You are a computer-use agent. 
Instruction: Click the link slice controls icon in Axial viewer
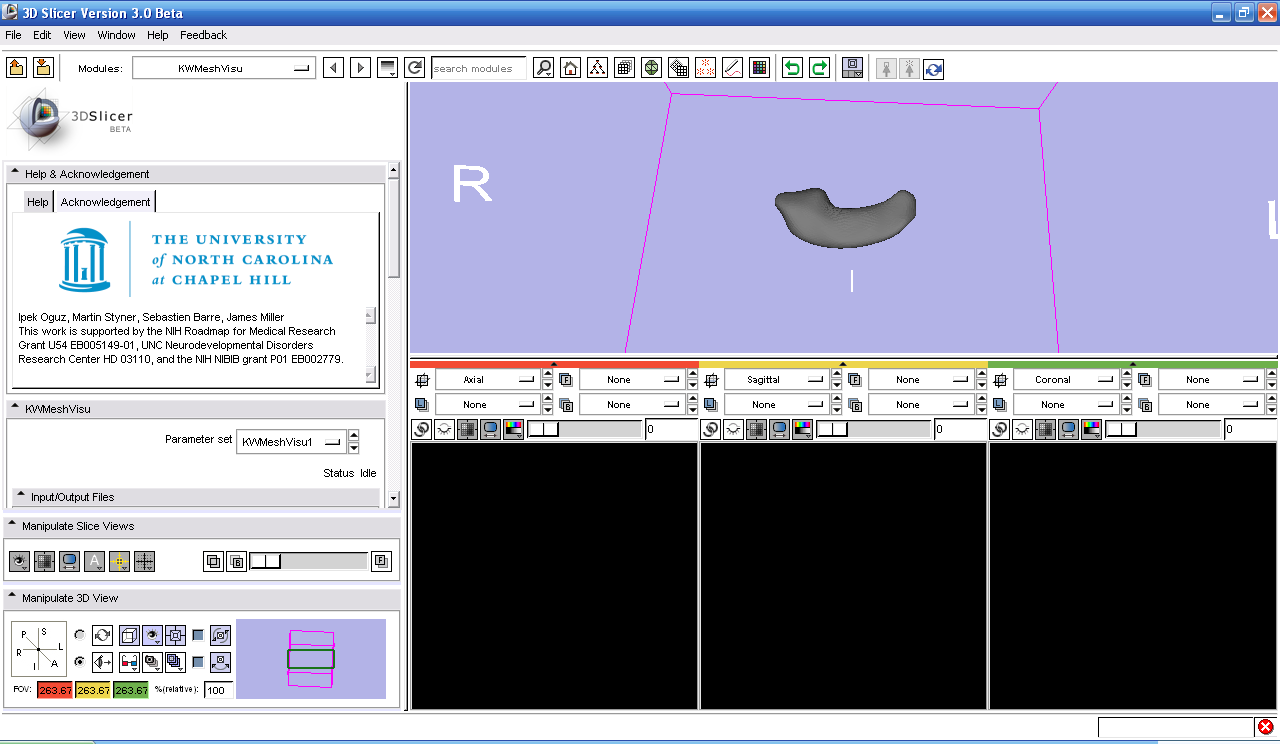pos(421,429)
